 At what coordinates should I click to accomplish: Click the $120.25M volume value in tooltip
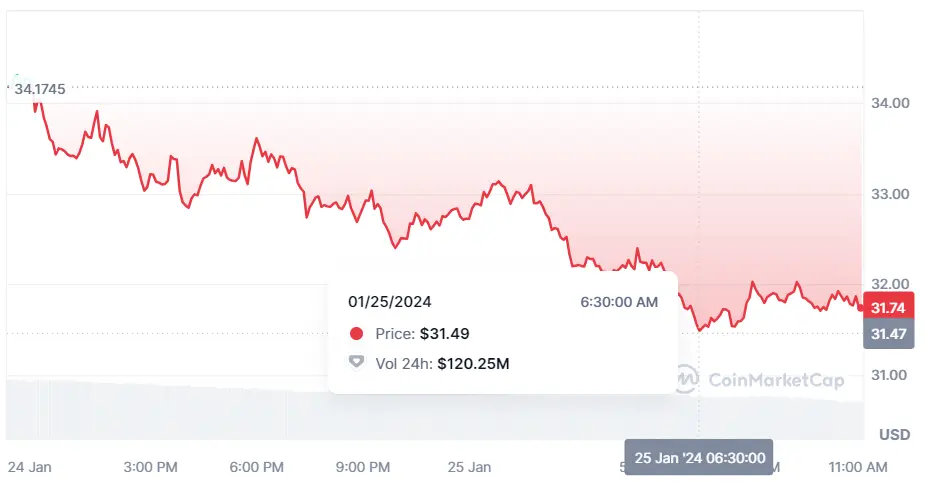473,364
